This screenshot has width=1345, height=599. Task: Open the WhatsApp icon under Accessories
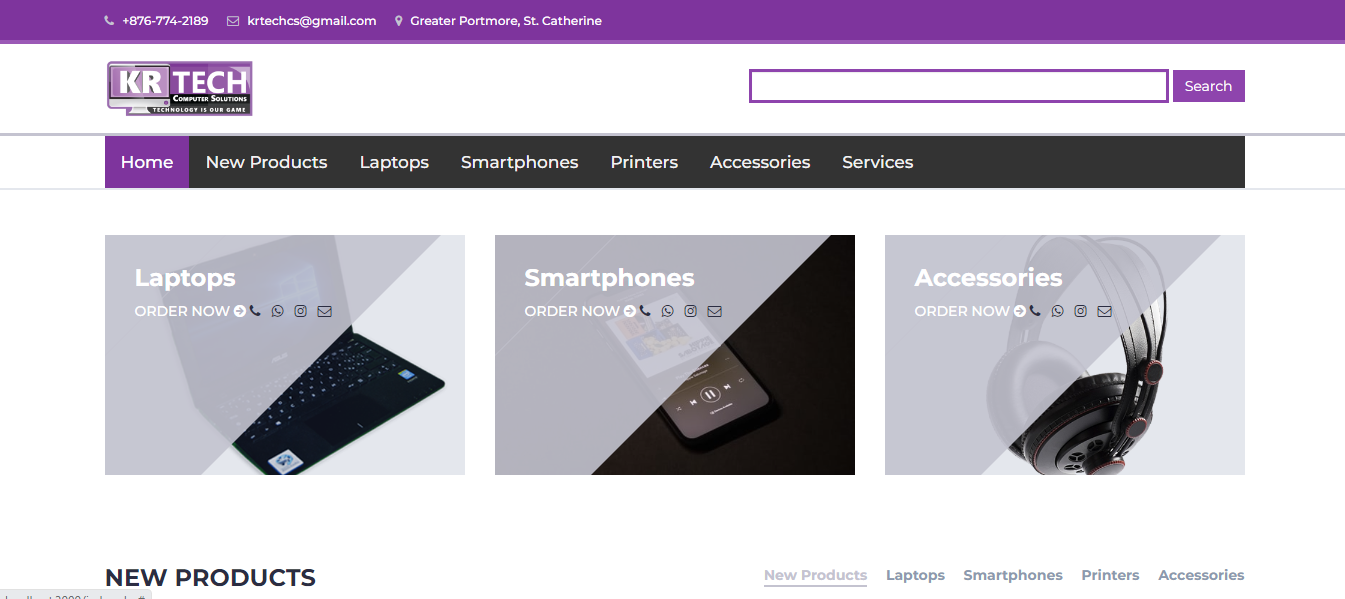click(x=1058, y=311)
